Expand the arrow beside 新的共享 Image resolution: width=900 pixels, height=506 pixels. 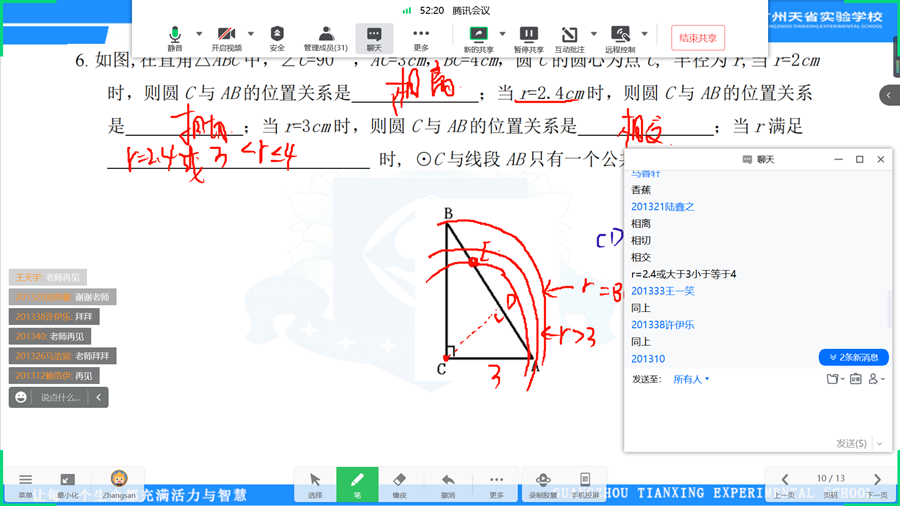[502, 34]
